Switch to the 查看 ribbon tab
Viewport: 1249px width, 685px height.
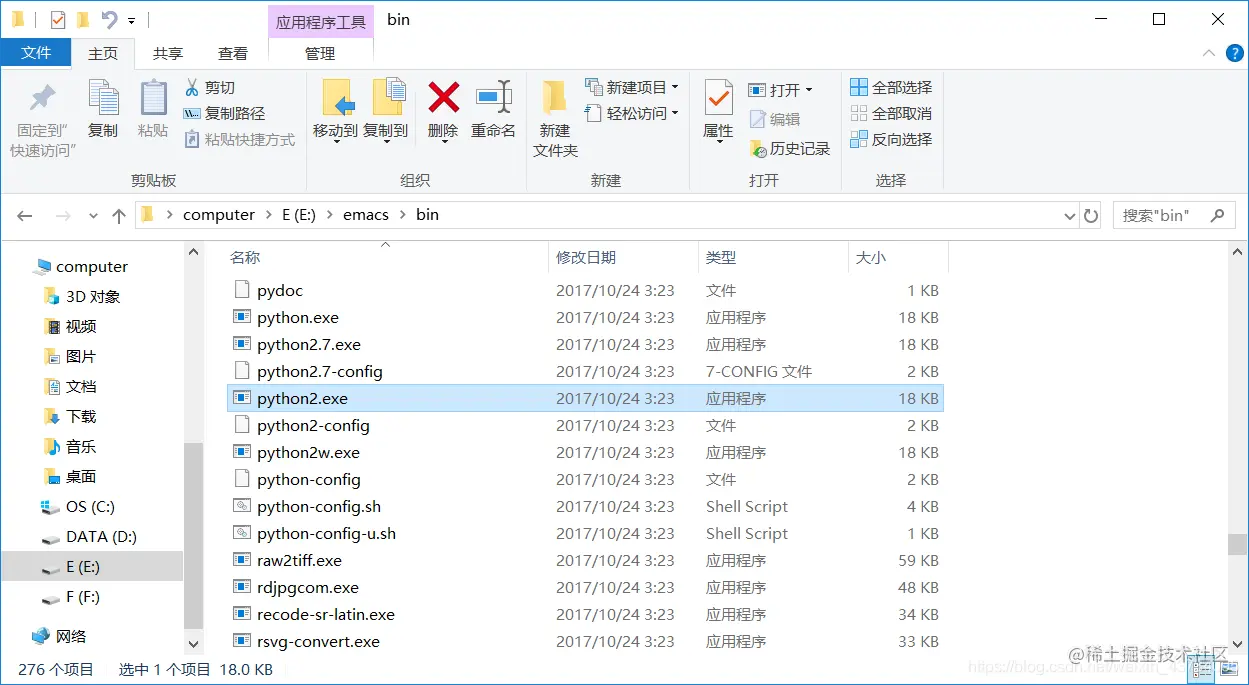(233, 53)
